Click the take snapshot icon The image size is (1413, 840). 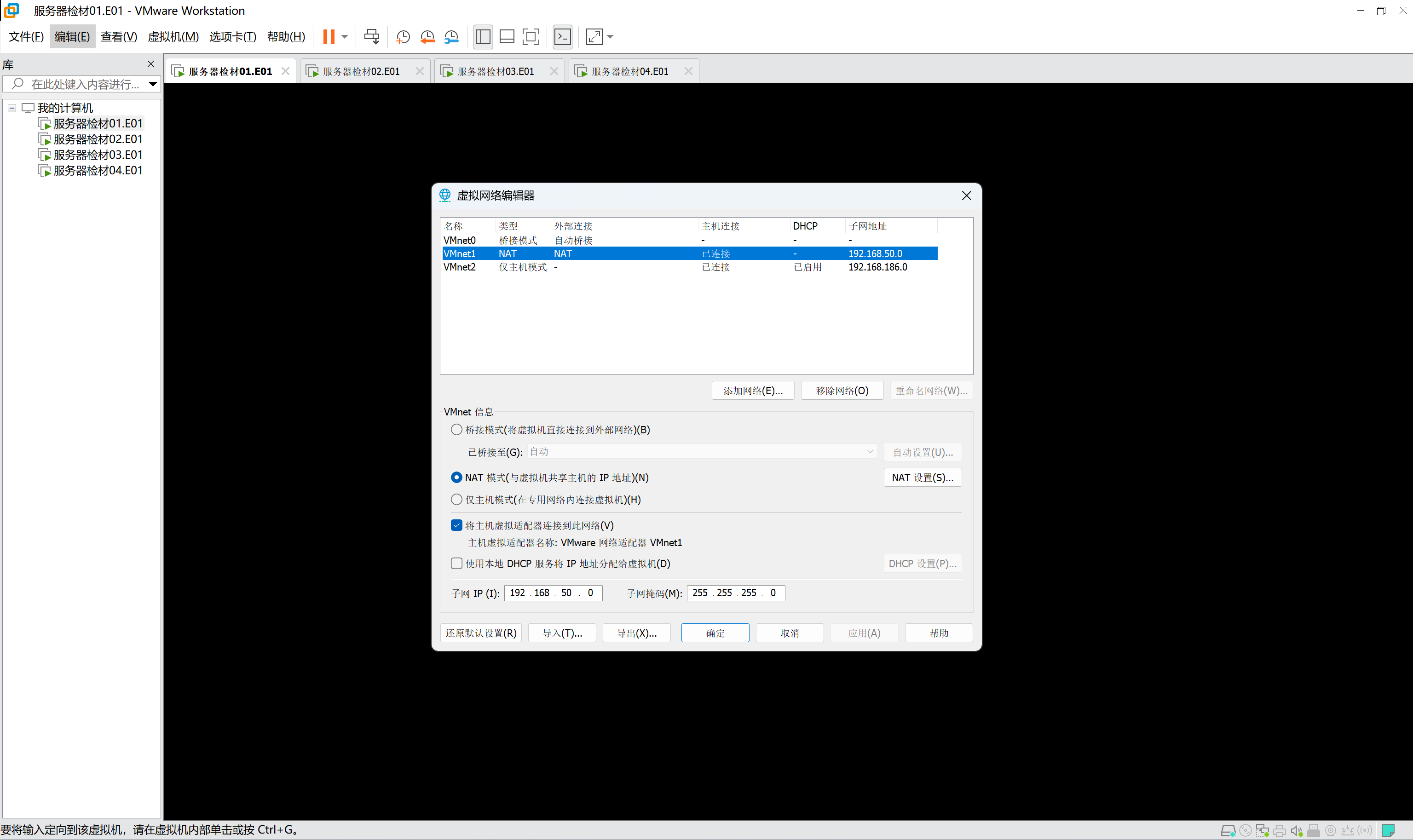[403, 37]
